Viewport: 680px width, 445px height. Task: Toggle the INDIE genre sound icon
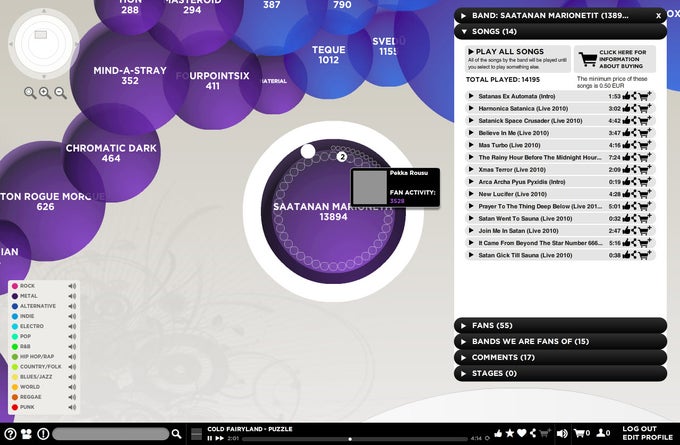[x=72, y=316]
